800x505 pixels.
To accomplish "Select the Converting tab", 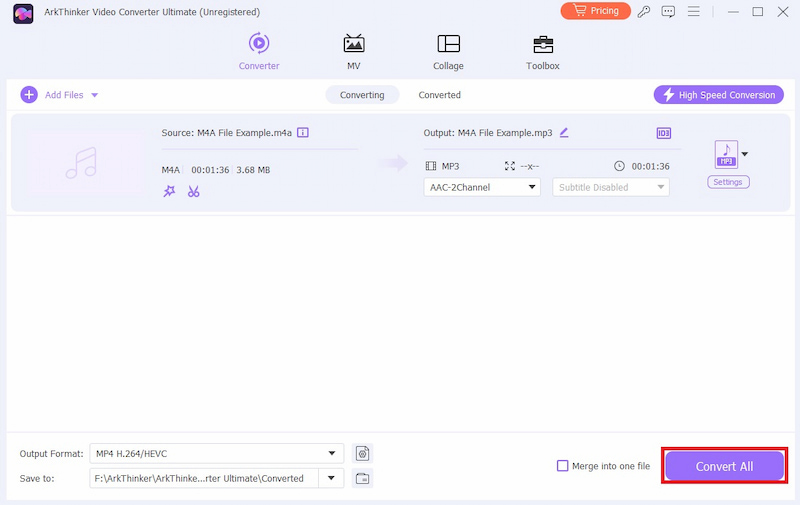I will tap(362, 95).
